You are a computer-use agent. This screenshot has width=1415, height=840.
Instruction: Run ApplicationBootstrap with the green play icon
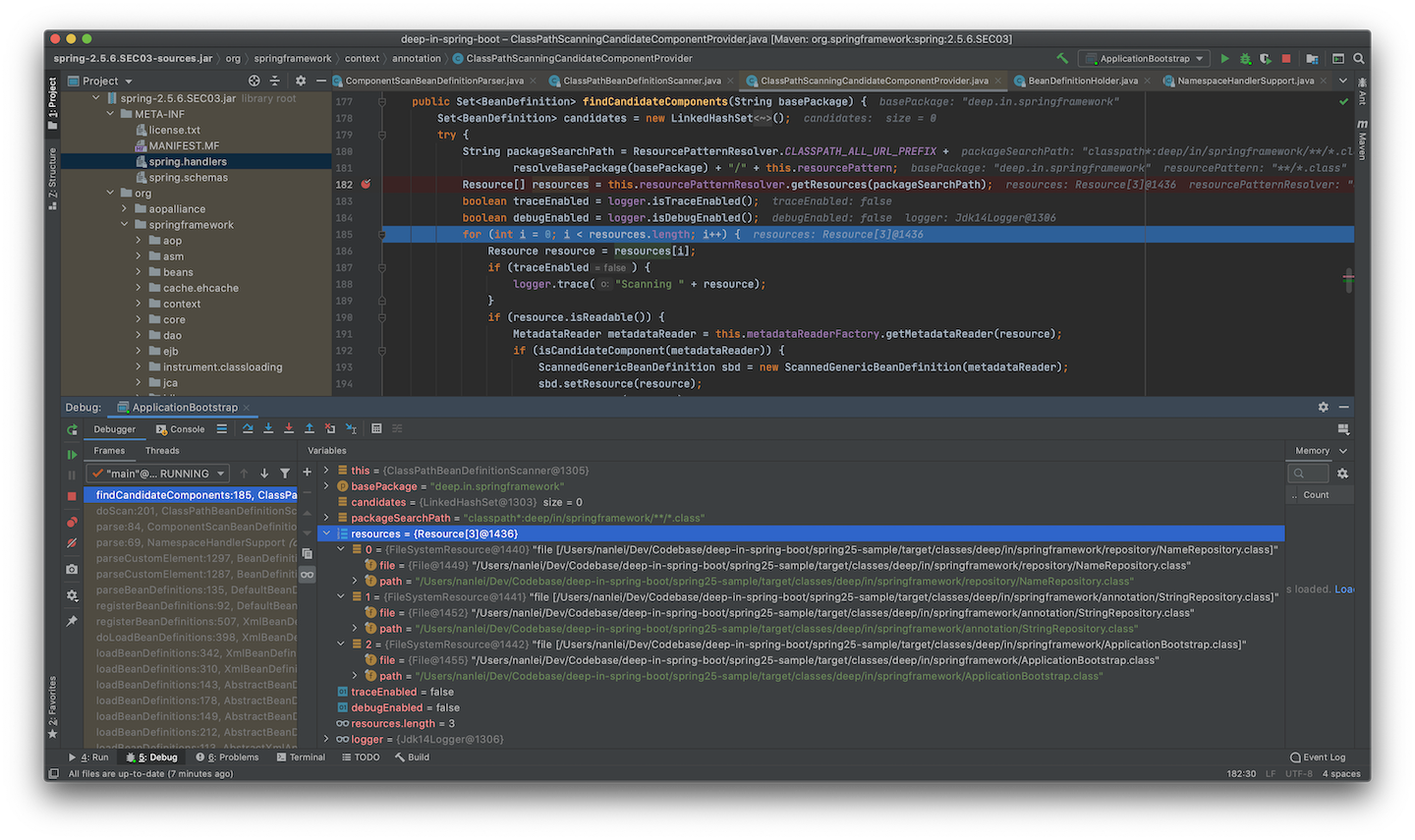1224,59
